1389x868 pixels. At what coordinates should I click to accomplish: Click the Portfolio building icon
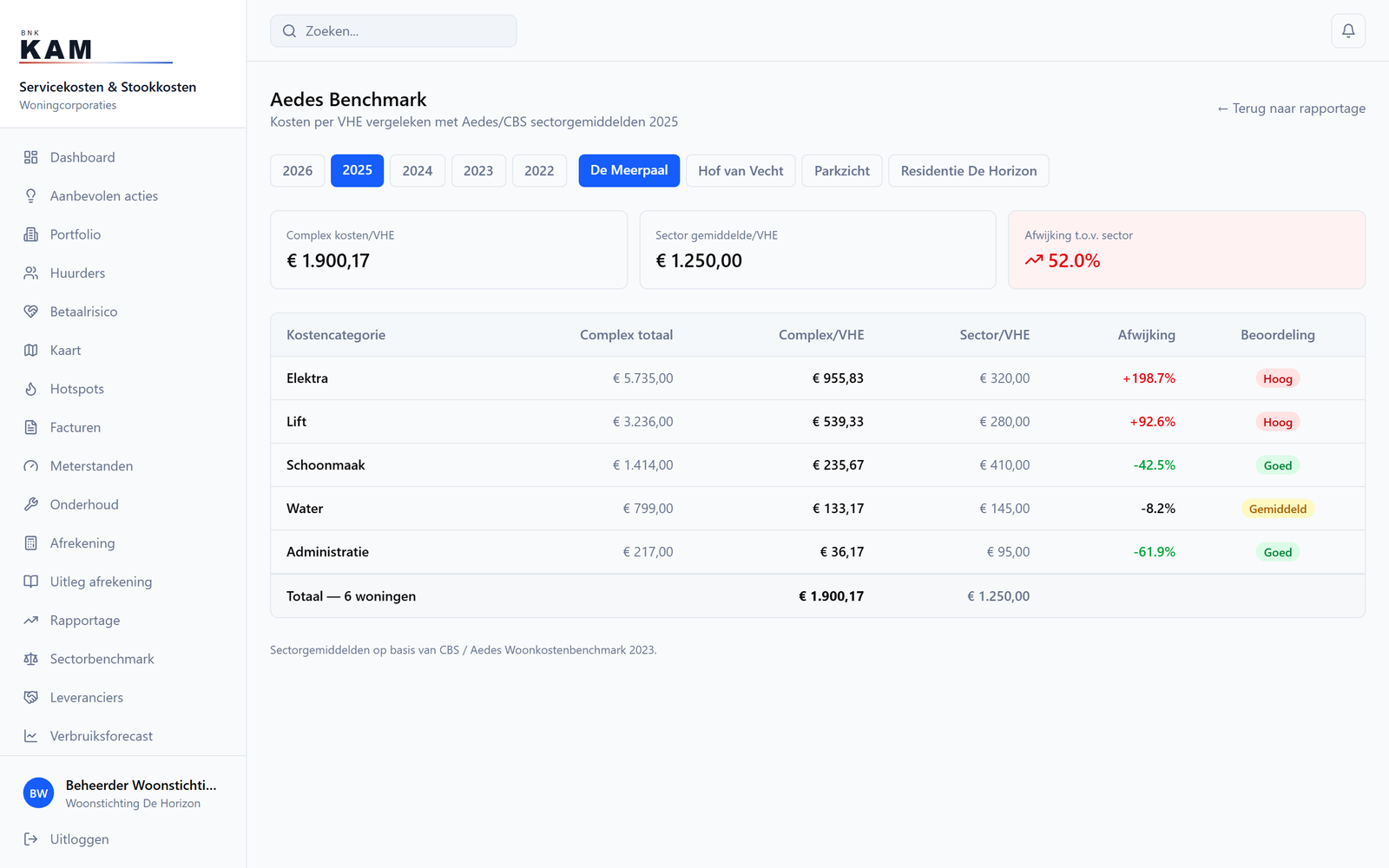pos(31,234)
